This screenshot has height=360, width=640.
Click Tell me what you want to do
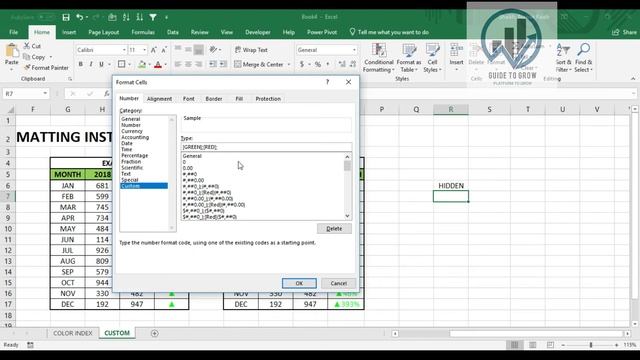click(389, 32)
